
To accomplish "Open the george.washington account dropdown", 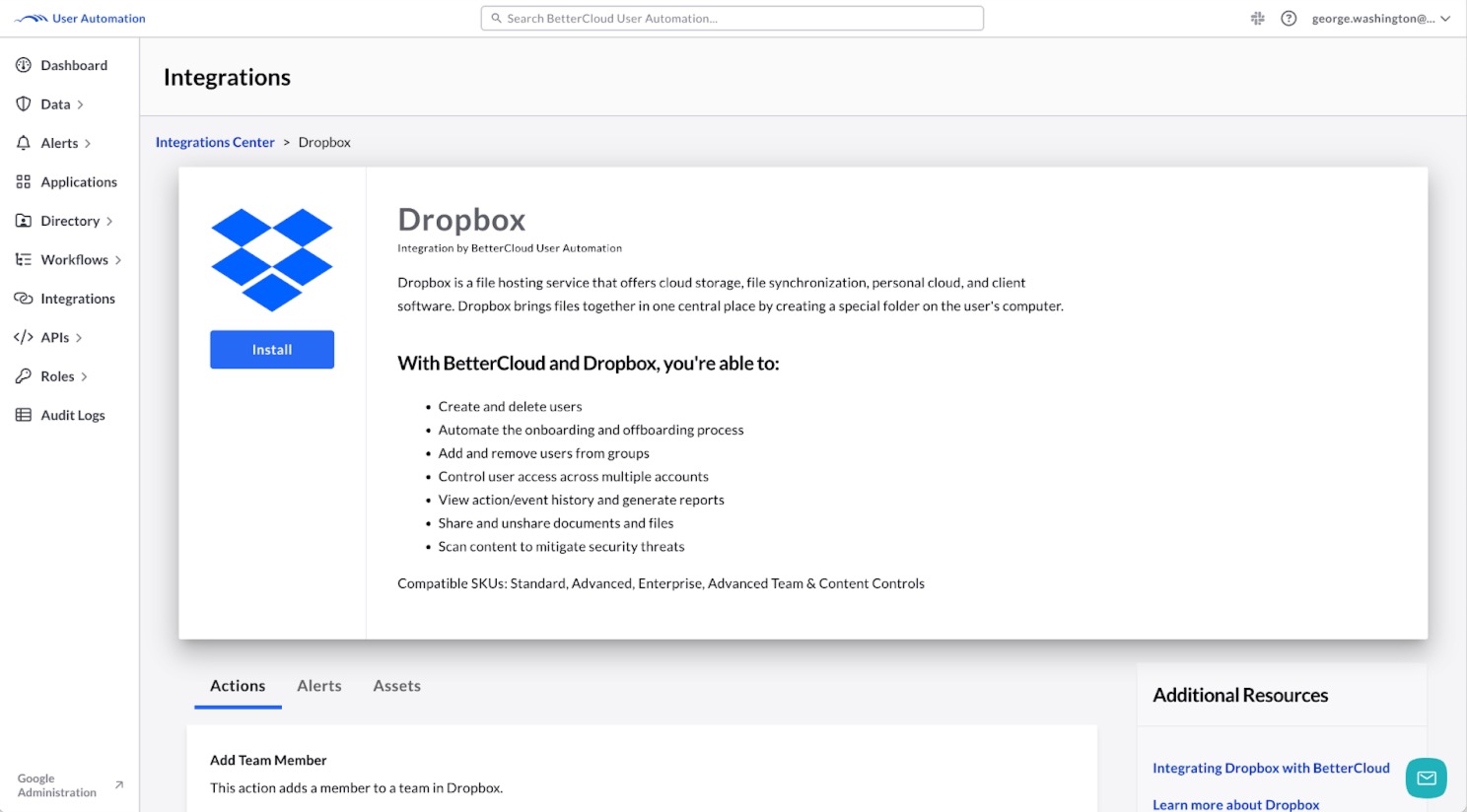I will 1380,18.
